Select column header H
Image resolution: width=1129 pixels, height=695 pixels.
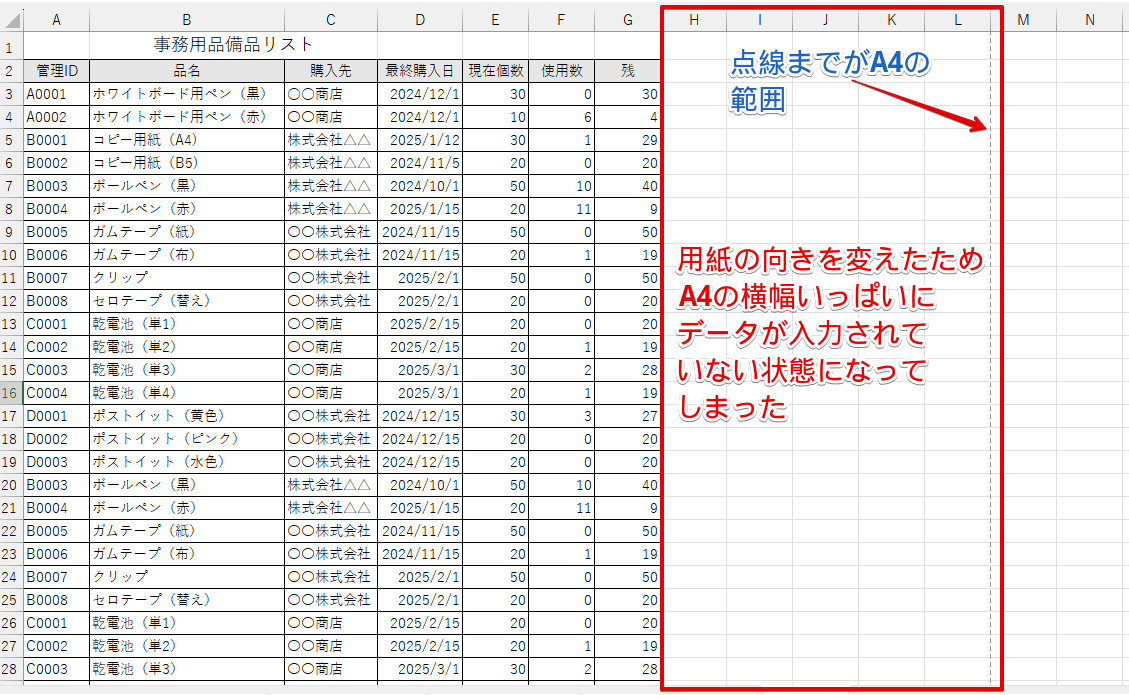(x=694, y=18)
